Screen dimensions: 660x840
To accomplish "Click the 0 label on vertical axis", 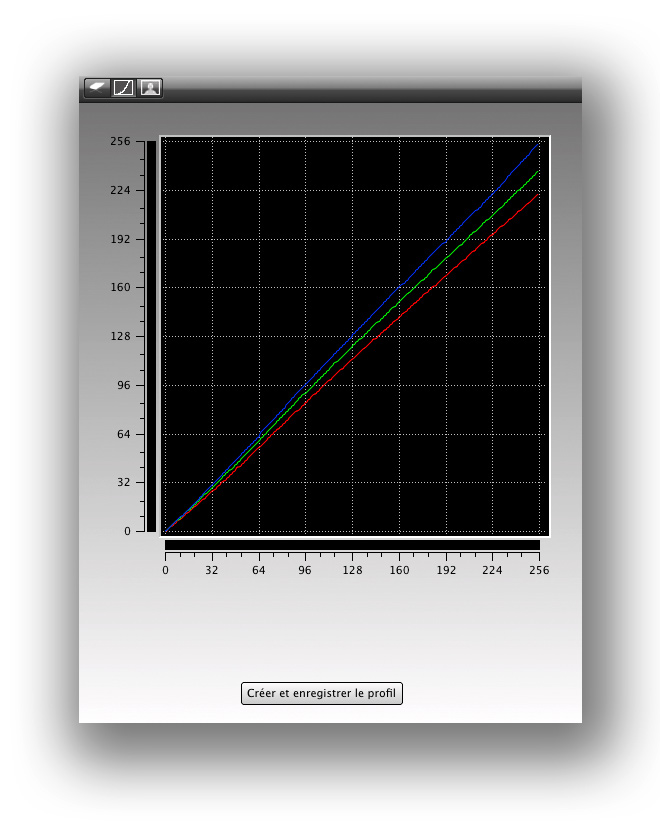I will click(x=128, y=531).
